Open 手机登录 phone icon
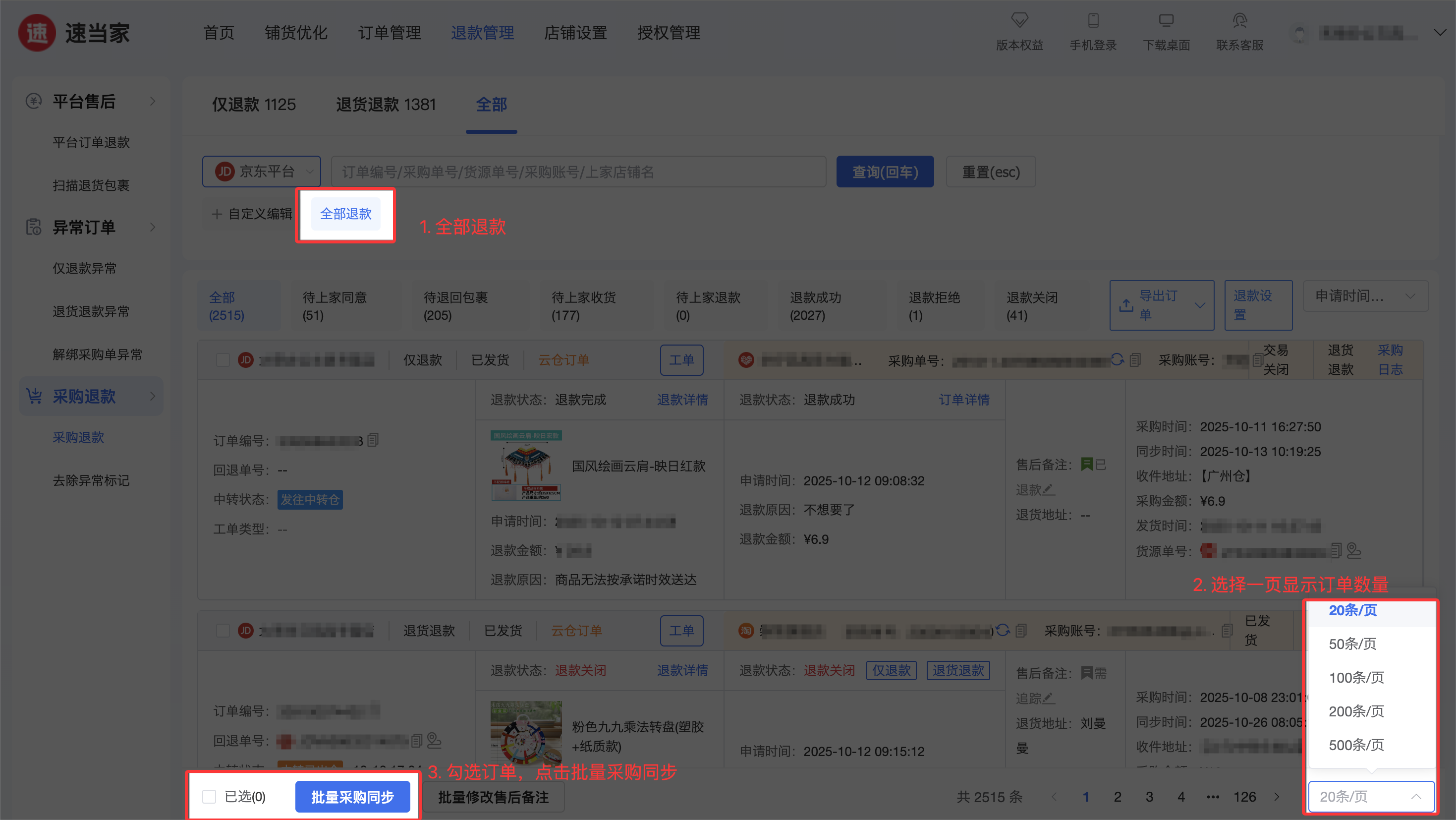Screen dimensions: 1456x820 point(1093,21)
